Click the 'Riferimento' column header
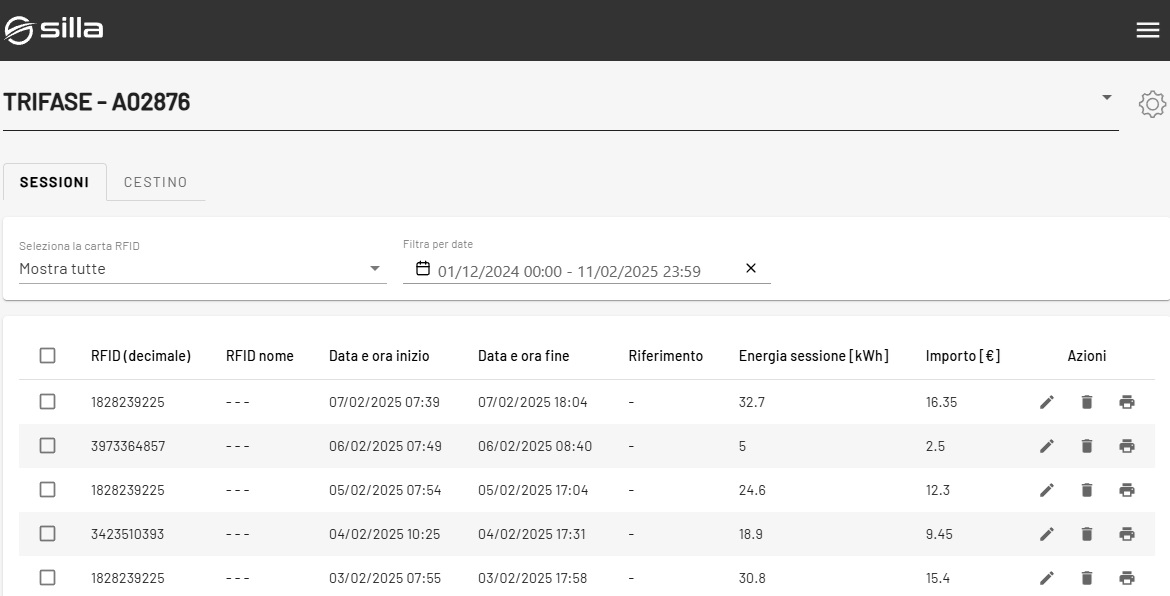Image resolution: width=1170 pixels, height=596 pixels. pos(666,356)
